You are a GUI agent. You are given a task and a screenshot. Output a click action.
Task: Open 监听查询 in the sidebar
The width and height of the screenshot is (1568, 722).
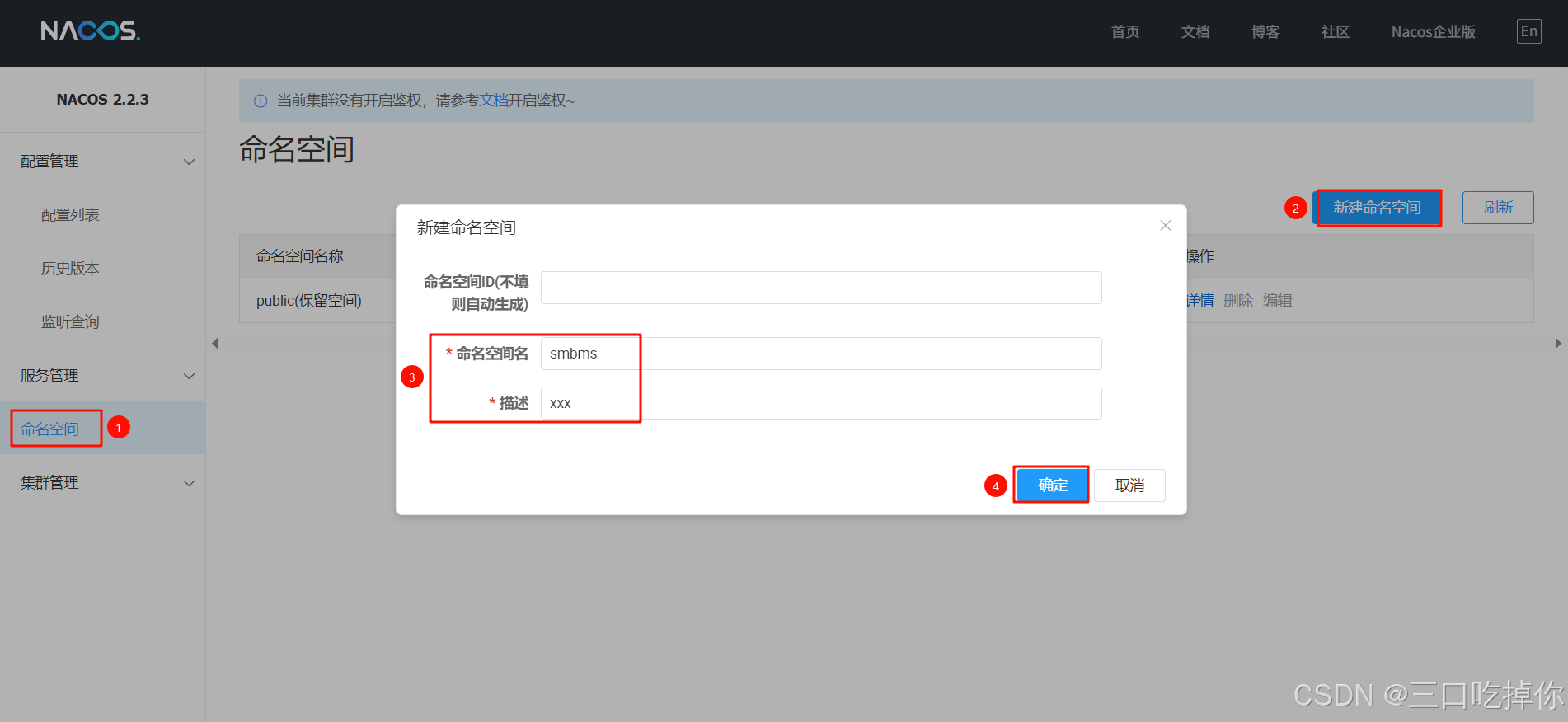(x=70, y=322)
